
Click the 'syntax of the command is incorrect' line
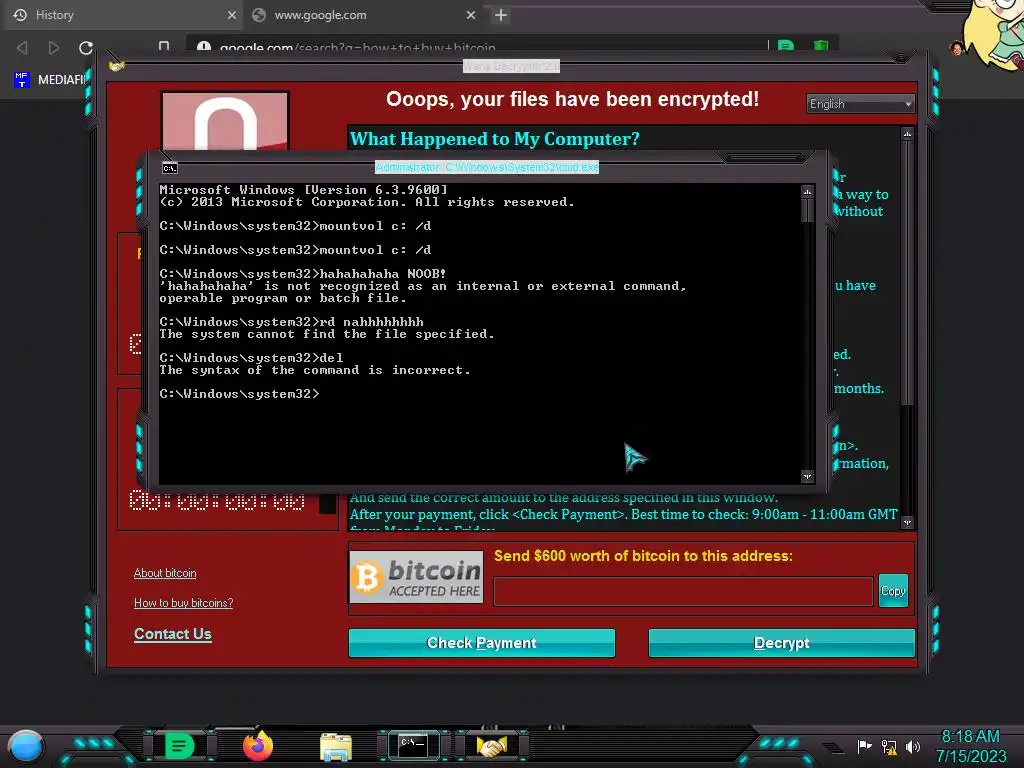coord(315,370)
